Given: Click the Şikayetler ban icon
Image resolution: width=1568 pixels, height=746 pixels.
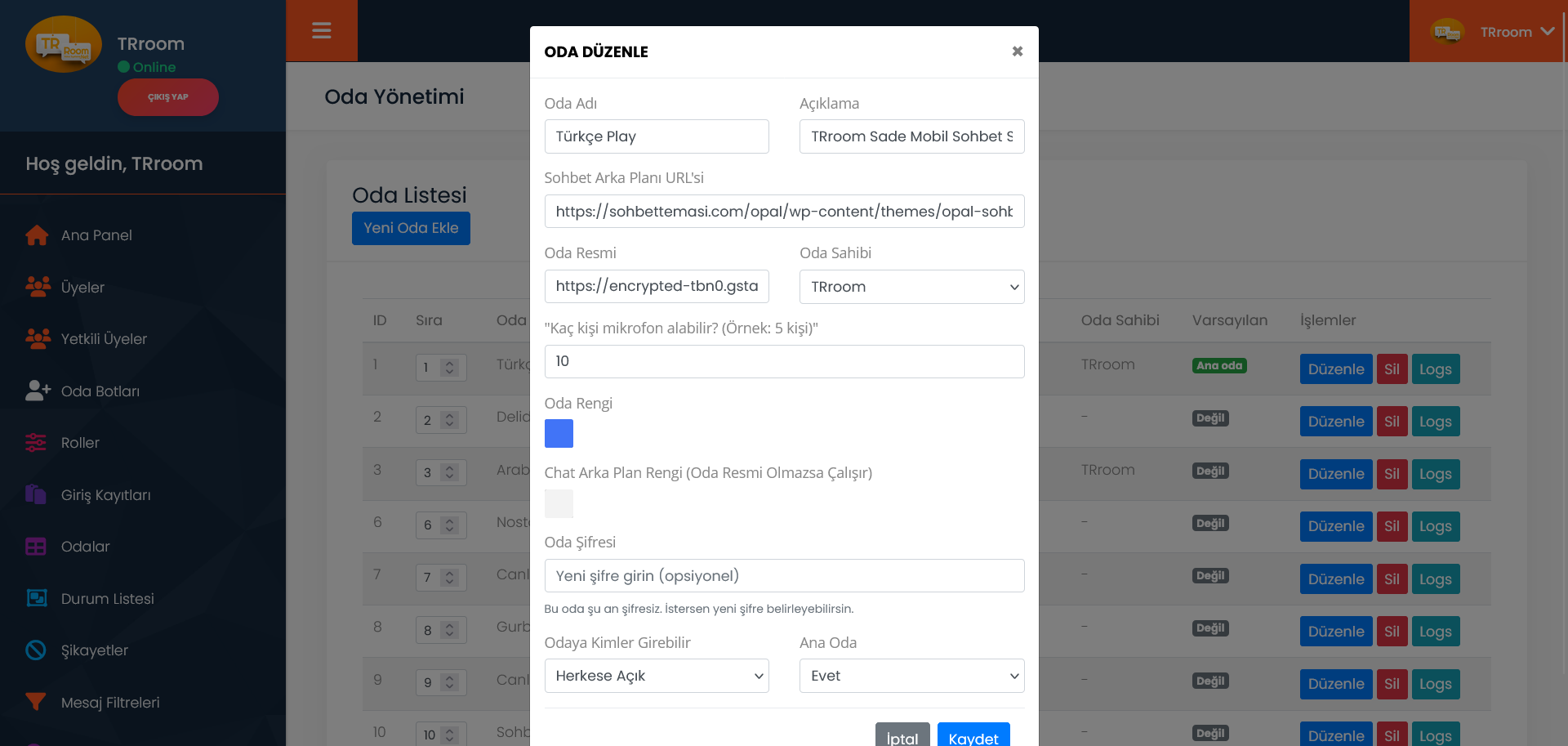Looking at the screenshot, I should click(x=36, y=650).
